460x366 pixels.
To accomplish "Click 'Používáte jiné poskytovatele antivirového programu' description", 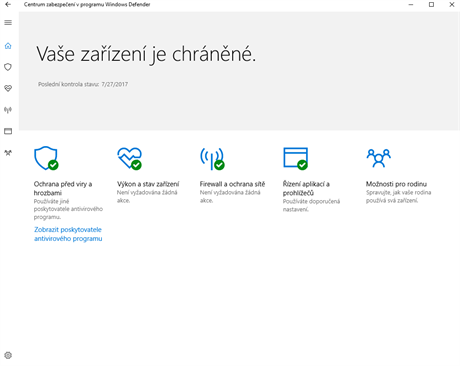I will coord(68,209).
